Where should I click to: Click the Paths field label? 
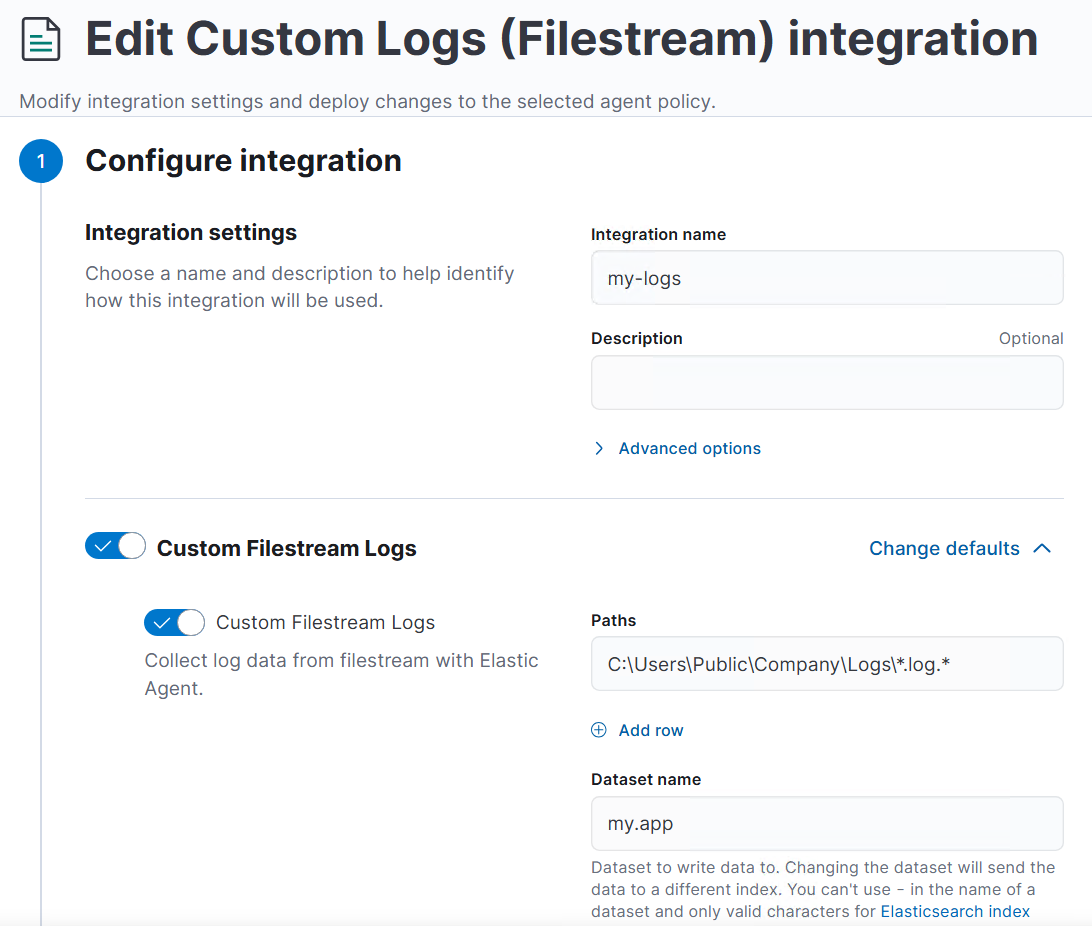[613, 620]
